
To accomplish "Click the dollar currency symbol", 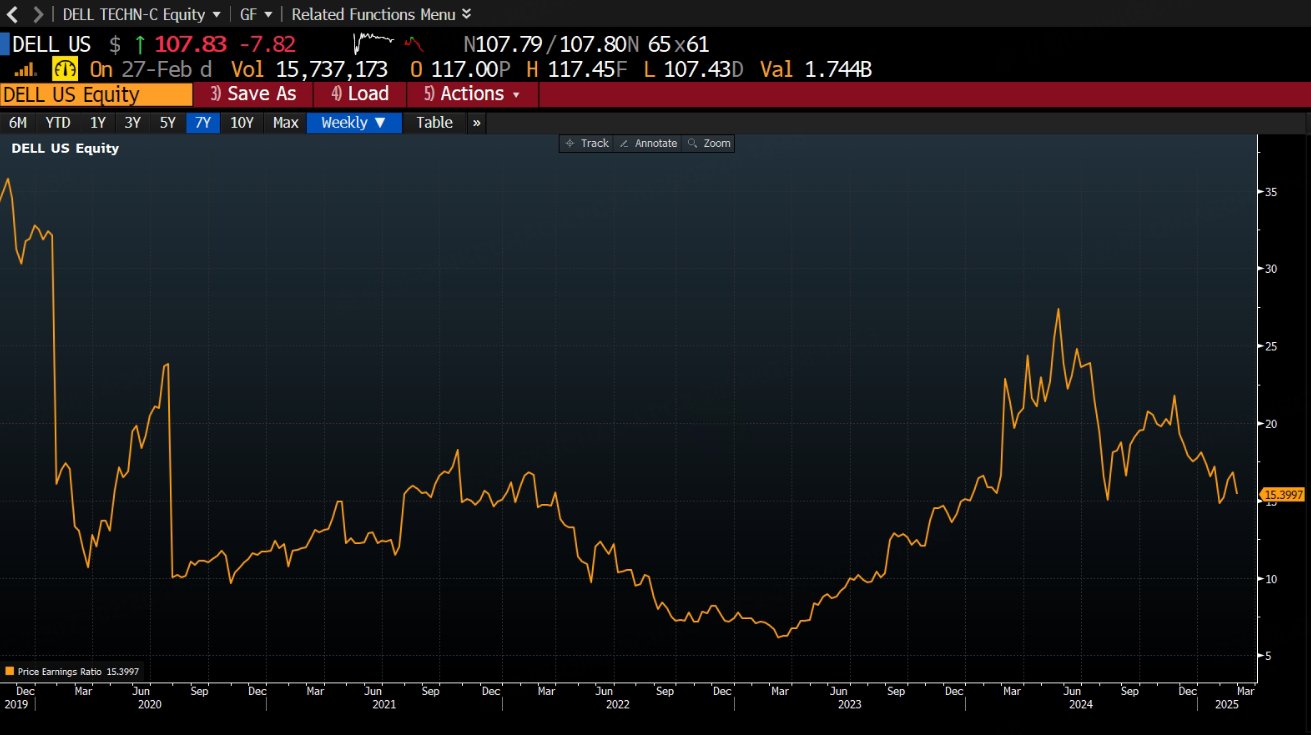I will click(114, 44).
